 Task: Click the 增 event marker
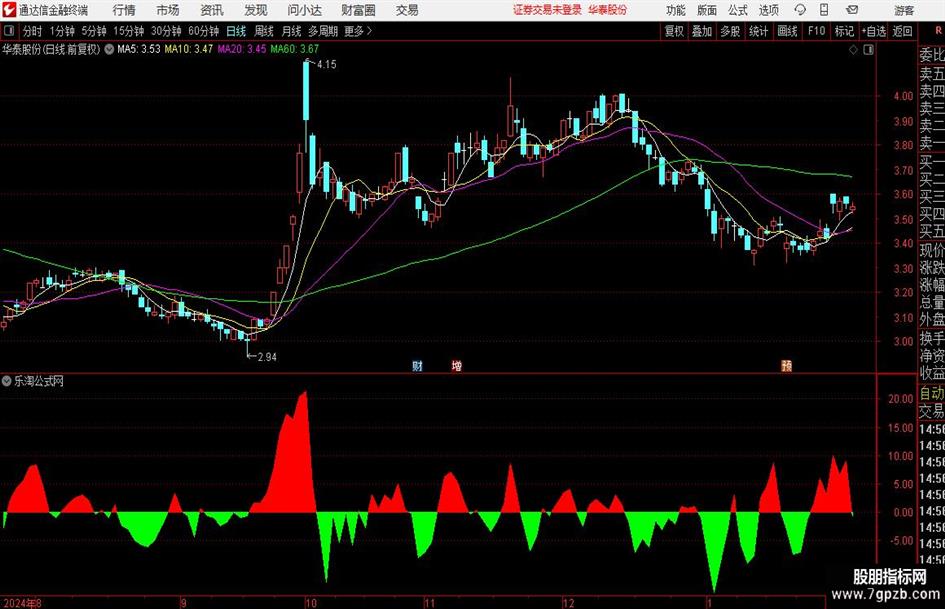pos(457,366)
